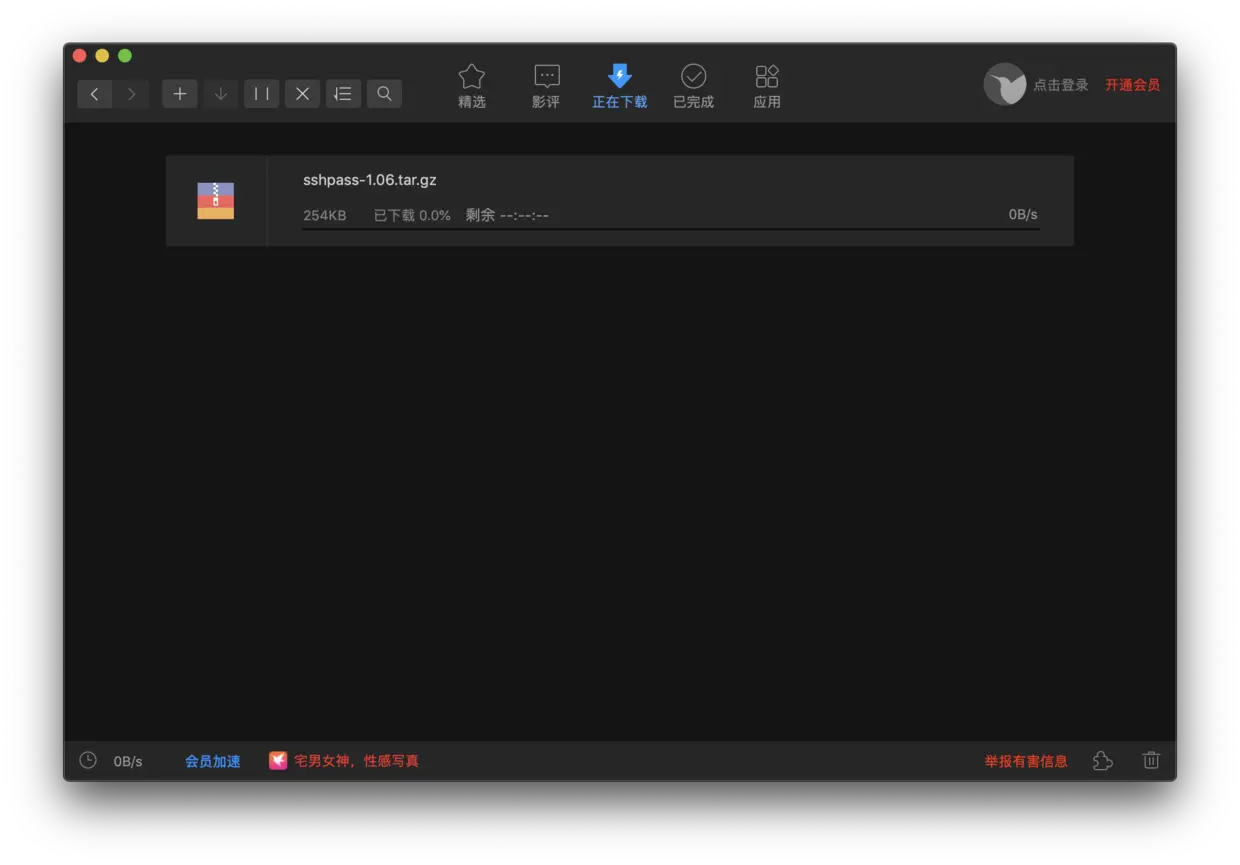Image resolution: width=1240 pixels, height=865 pixels.
Task: Click the 0B/s speed in download row
Action: 1023,215
